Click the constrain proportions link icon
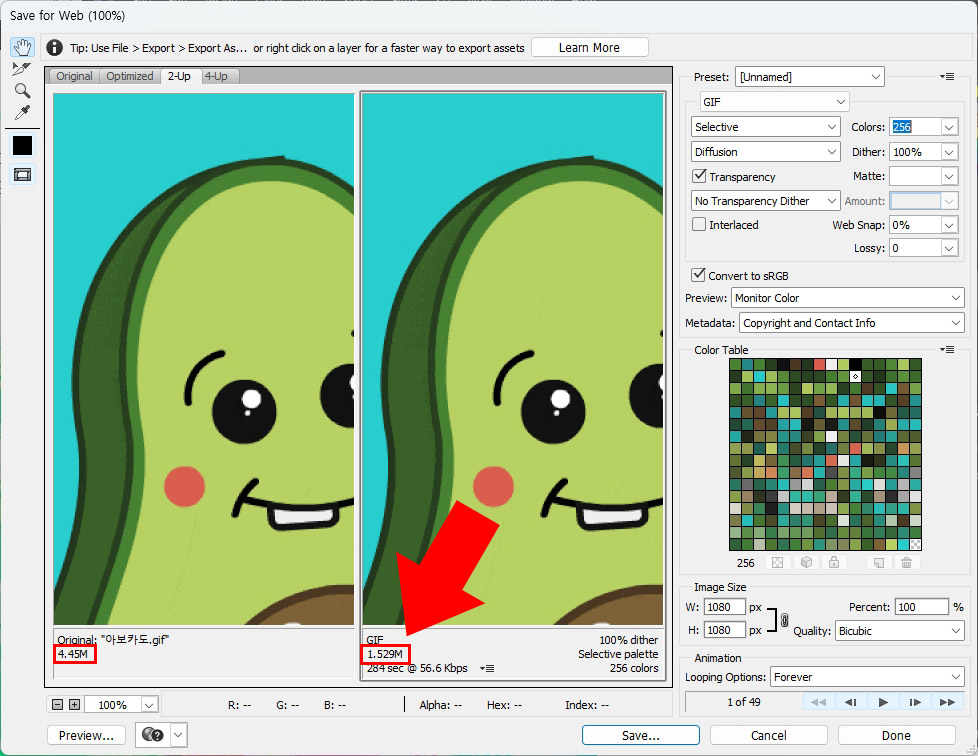Screen dimensions: 978x756 tap(785, 619)
